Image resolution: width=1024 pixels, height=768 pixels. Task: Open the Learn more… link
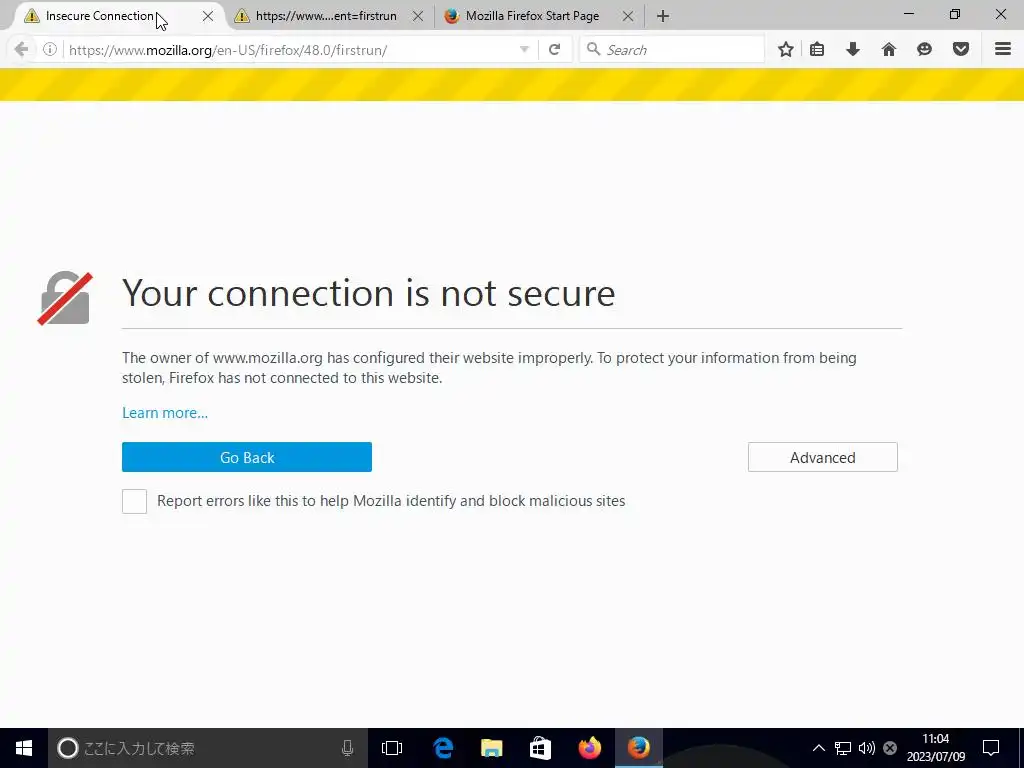165,413
